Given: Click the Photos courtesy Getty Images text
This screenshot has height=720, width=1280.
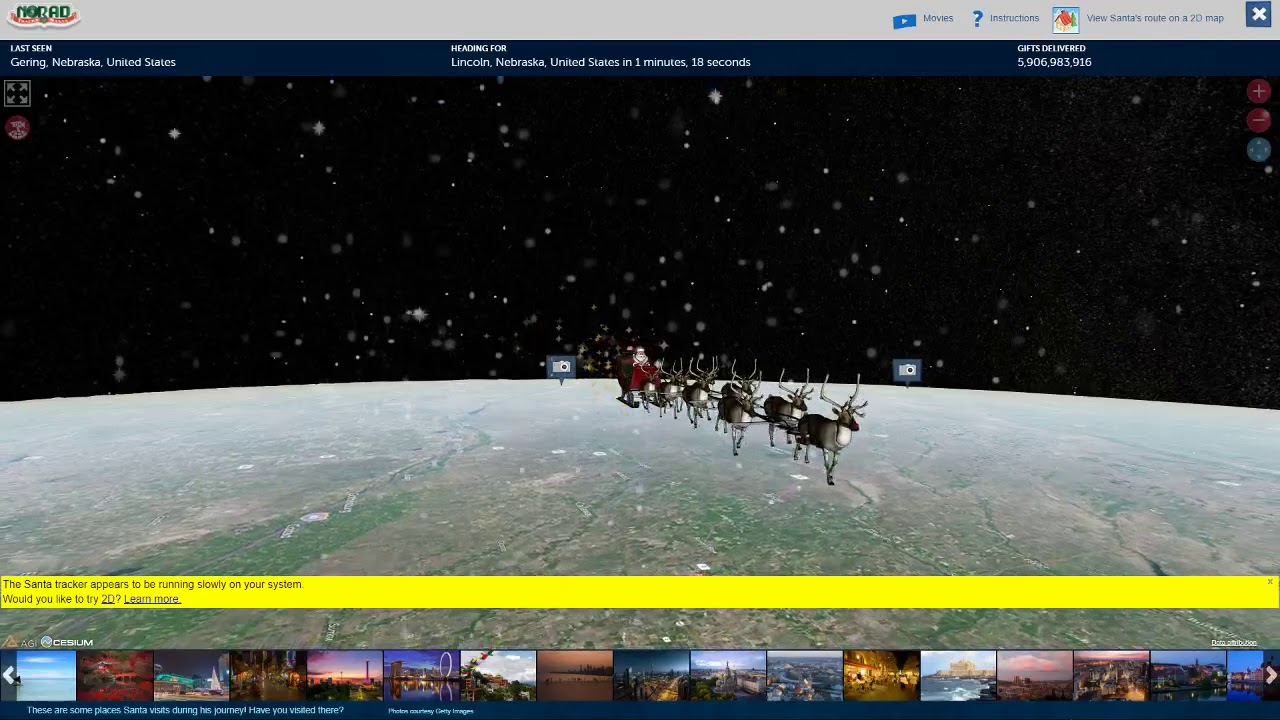Looking at the screenshot, I should [x=430, y=711].
